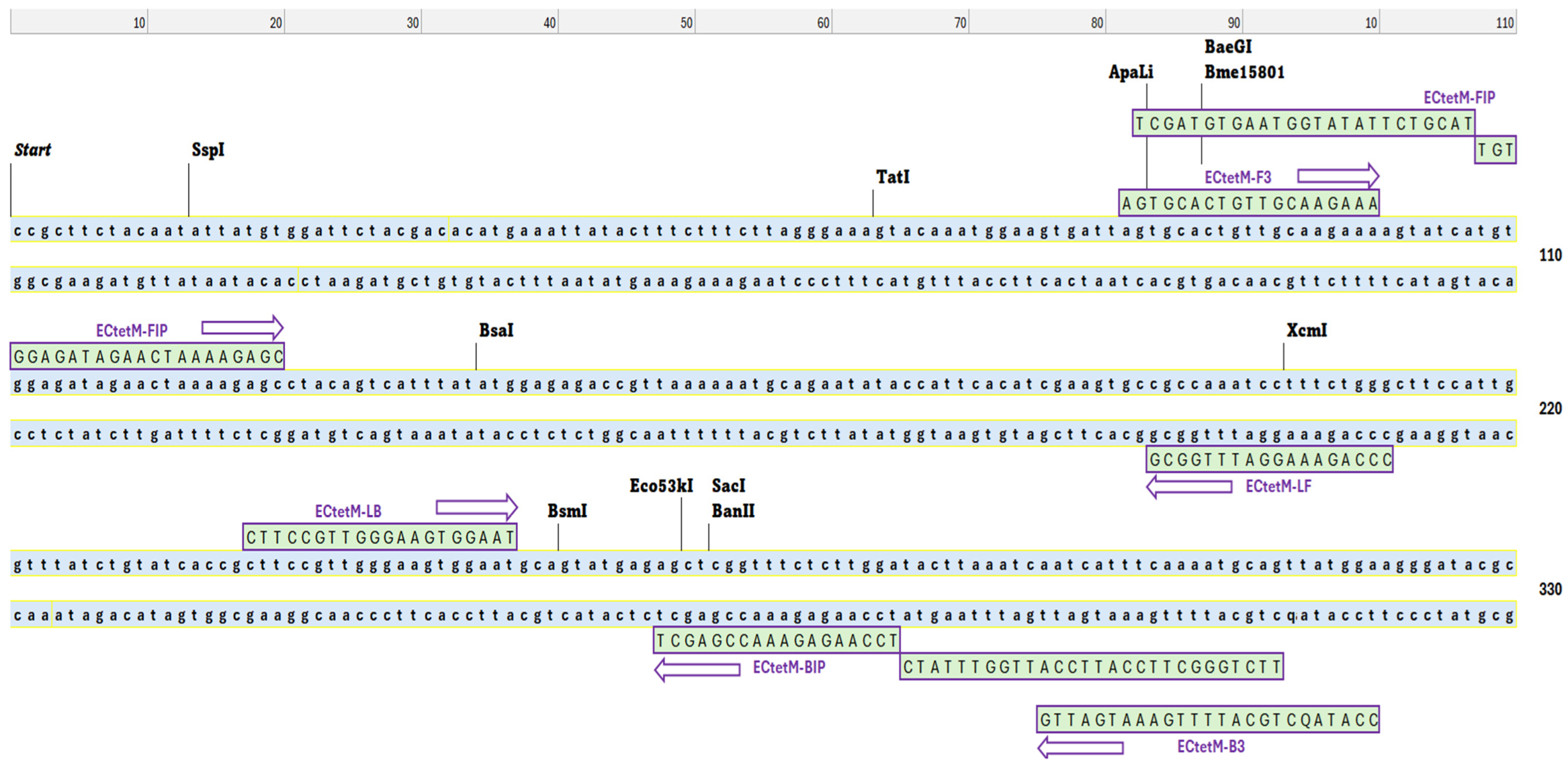Click the ECtetM-LF reverse arrow
The height and width of the screenshot is (769, 1568).
[x=1189, y=486]
